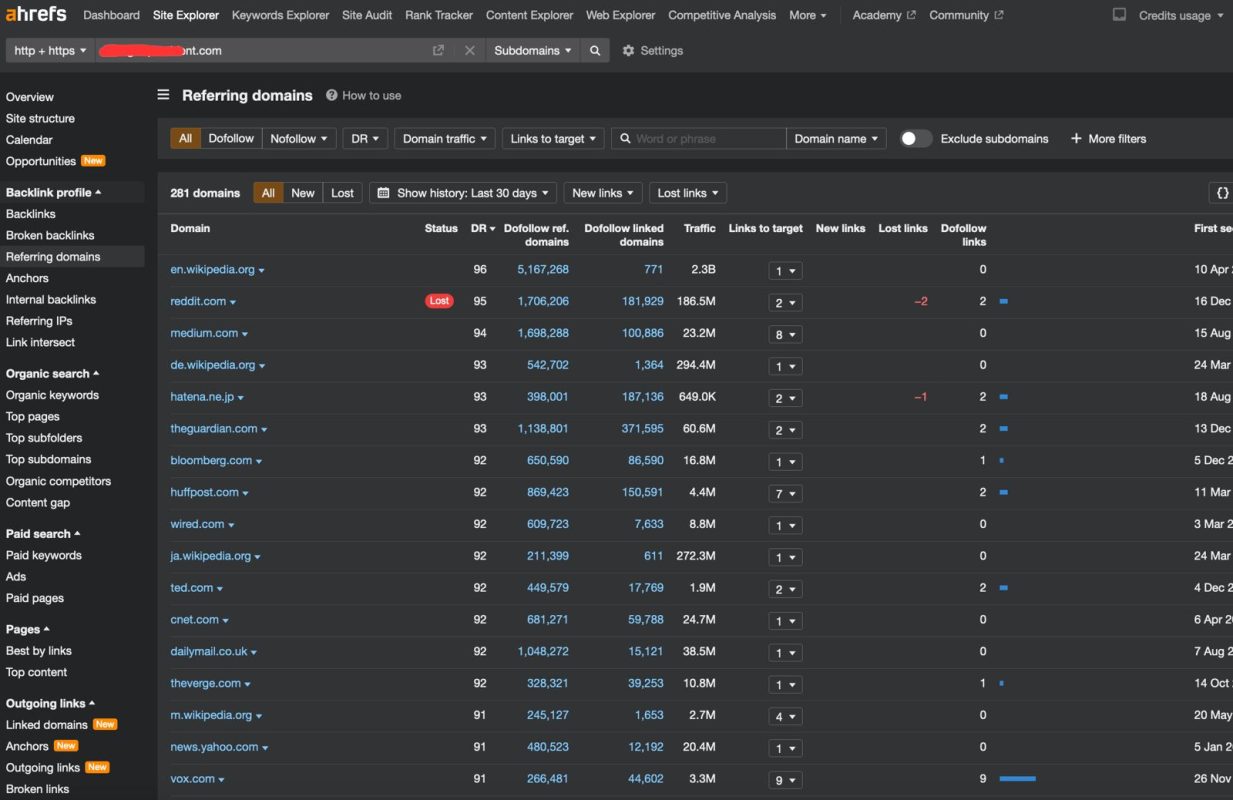1233x800 pixels.
Task: Open the bloomberg.com domain dropdown arrow
Action: point(259,462)
